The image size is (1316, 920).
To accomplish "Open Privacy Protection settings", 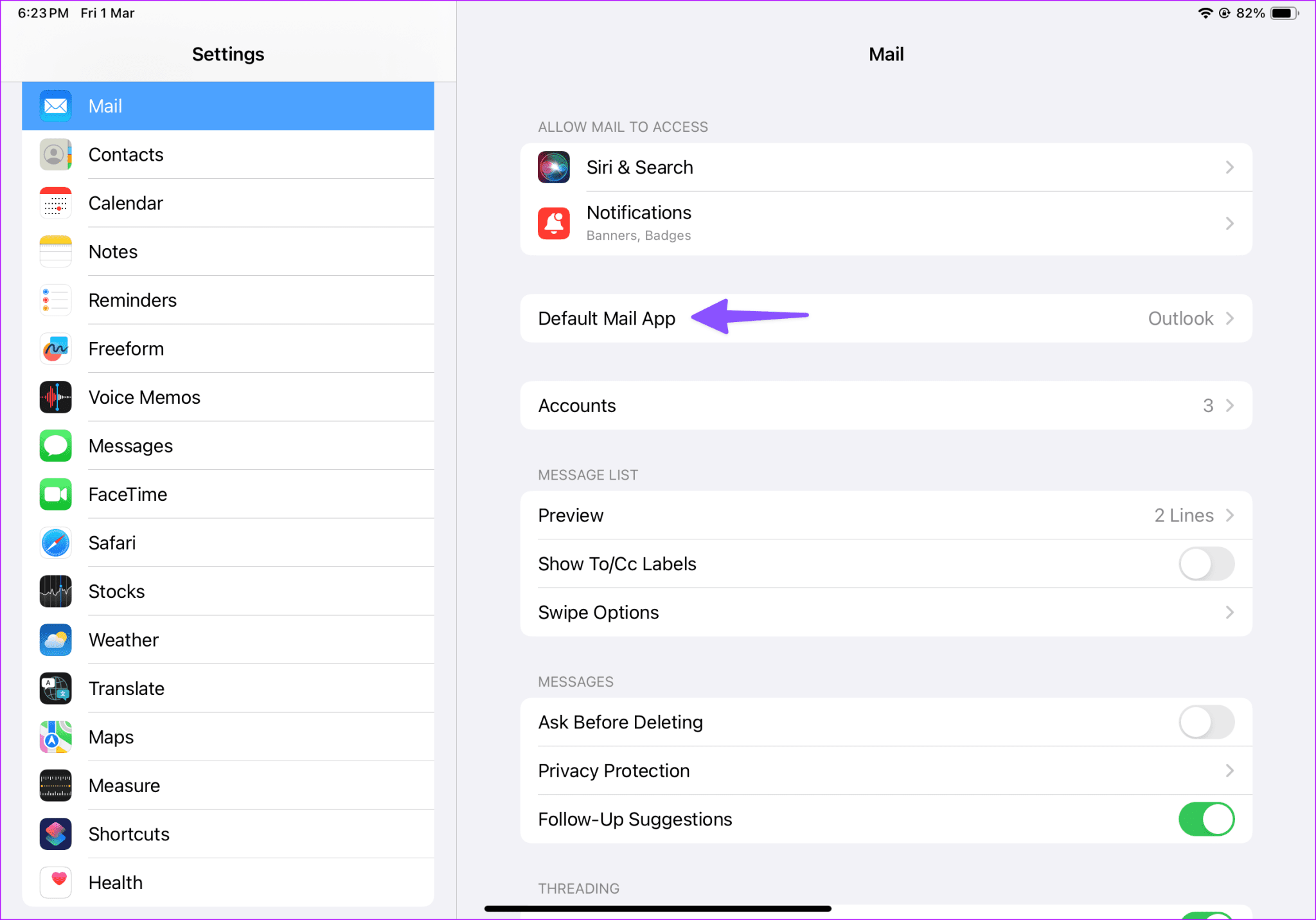I will click(886, 771).
